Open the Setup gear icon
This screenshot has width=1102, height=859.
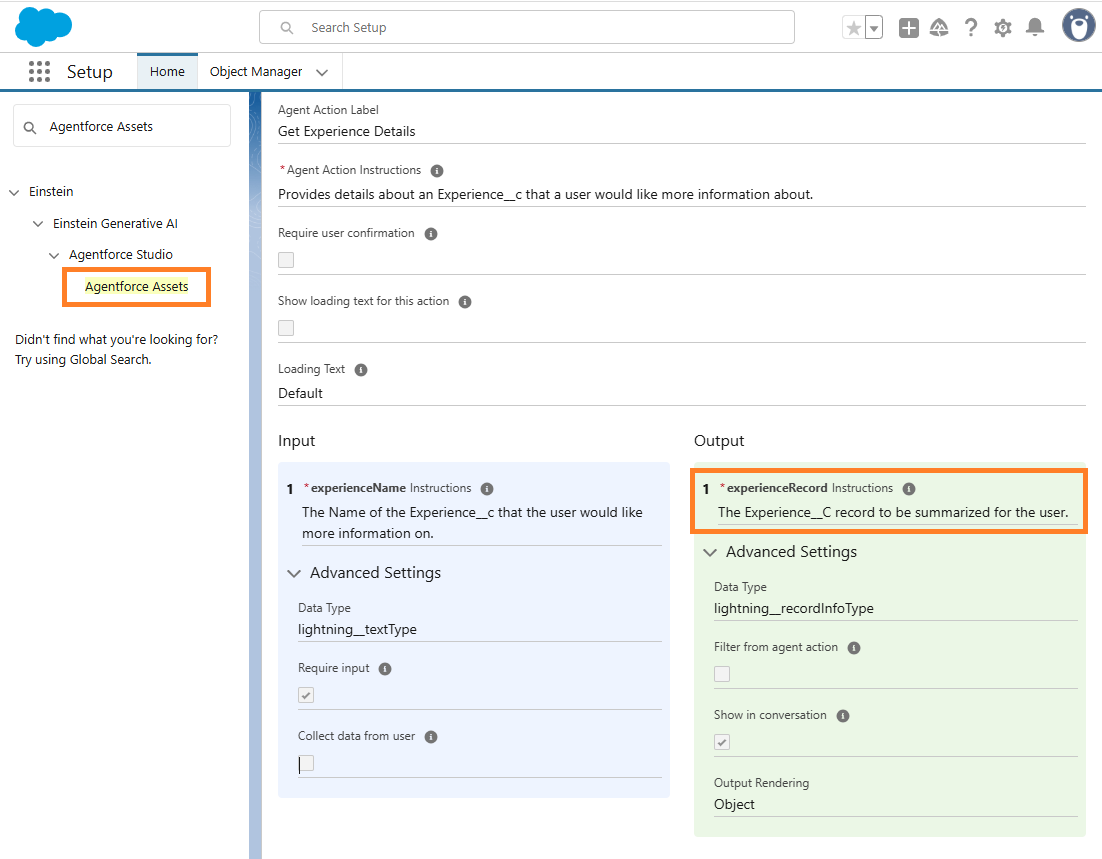[1003, 28]
